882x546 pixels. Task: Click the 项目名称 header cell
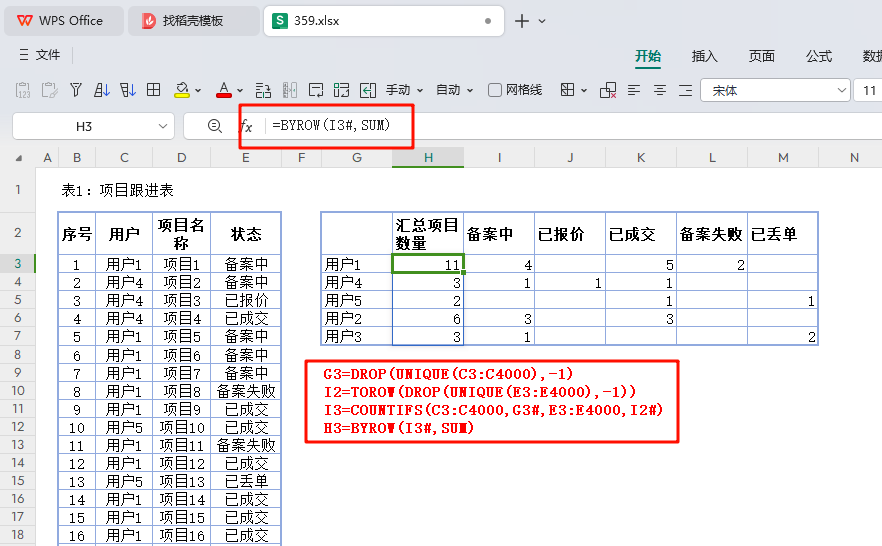point(182,233)
